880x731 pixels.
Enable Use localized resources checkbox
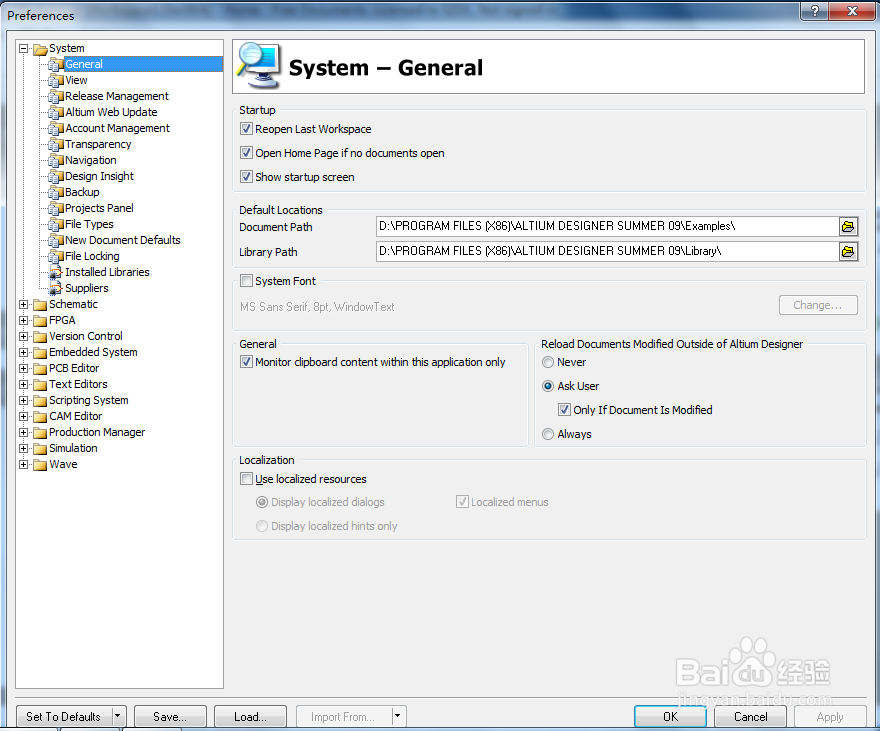(246, 479)
